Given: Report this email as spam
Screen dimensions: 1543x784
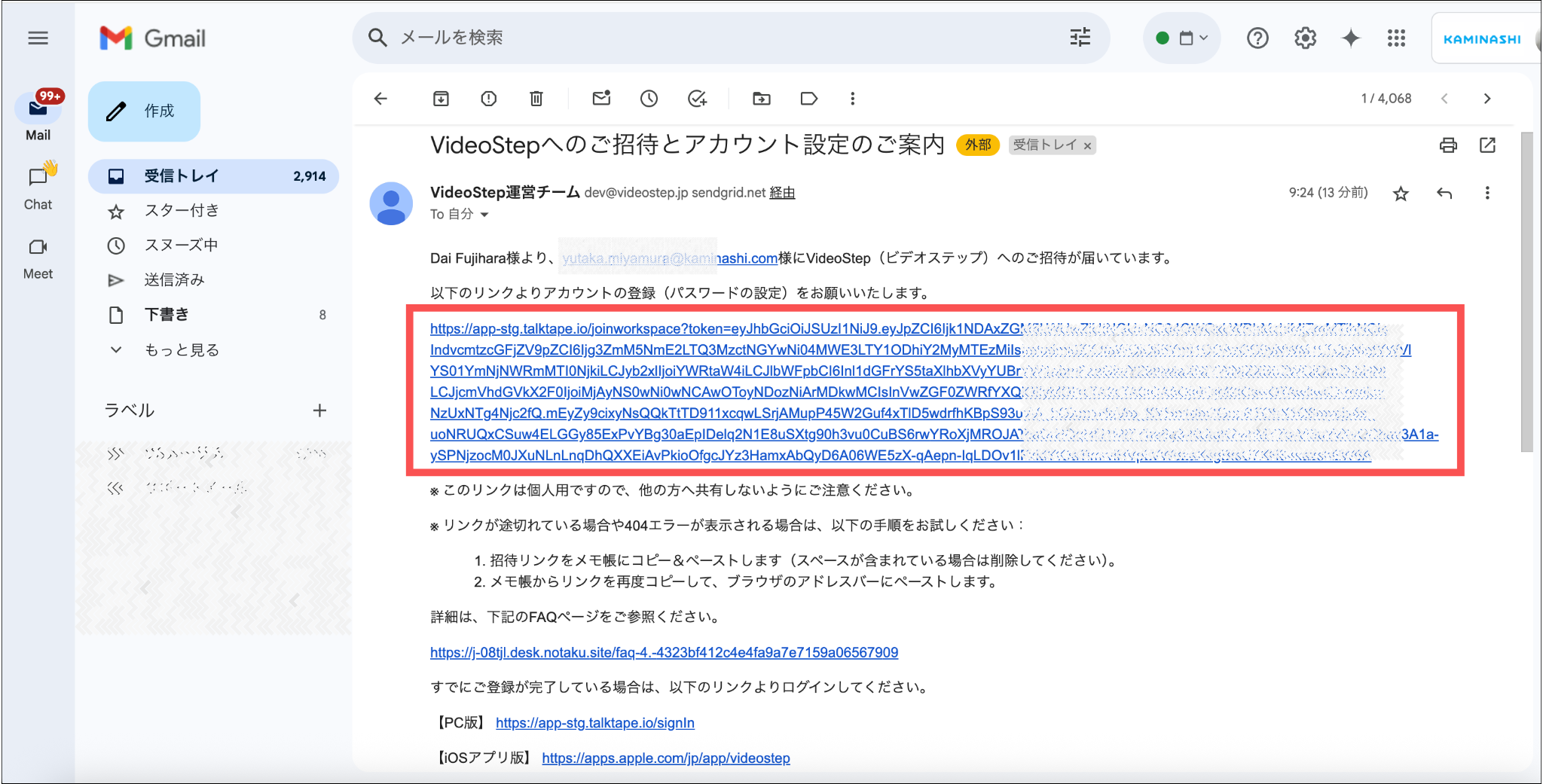Looking at the screenshot, I should pos(488,99).
